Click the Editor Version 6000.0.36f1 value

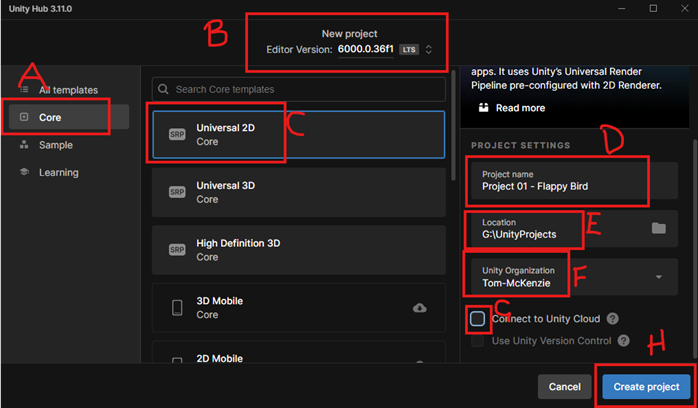coord(365,49)
